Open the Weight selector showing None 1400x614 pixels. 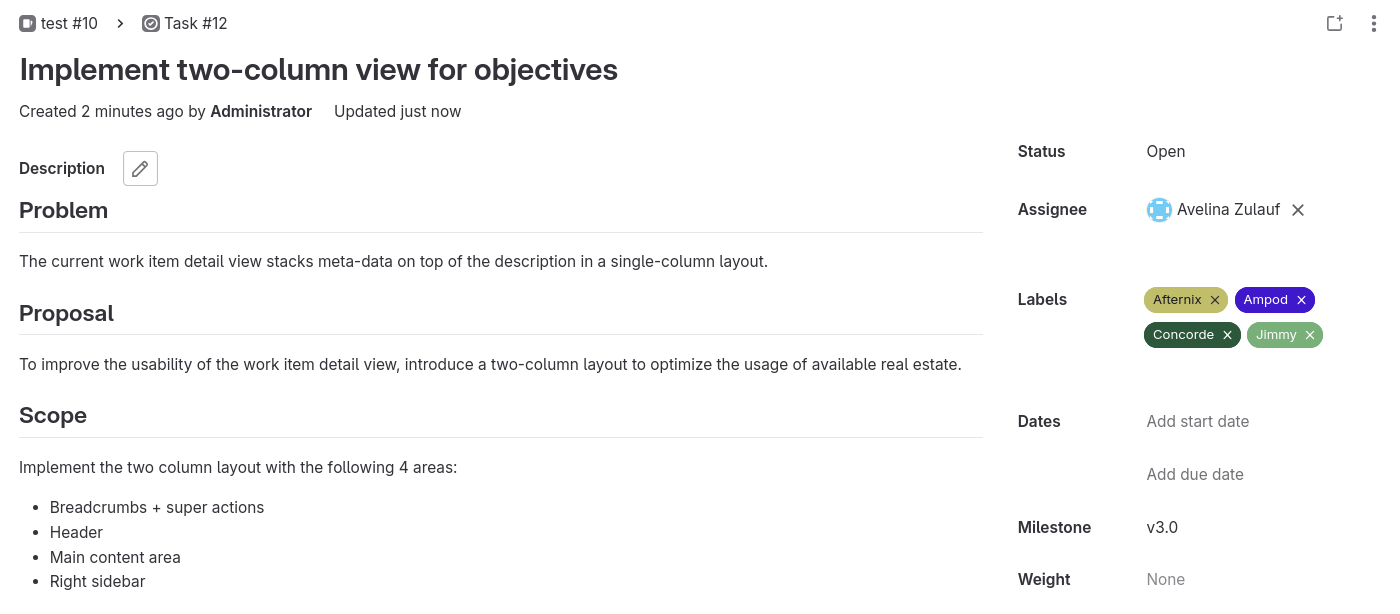point(1165,579)
